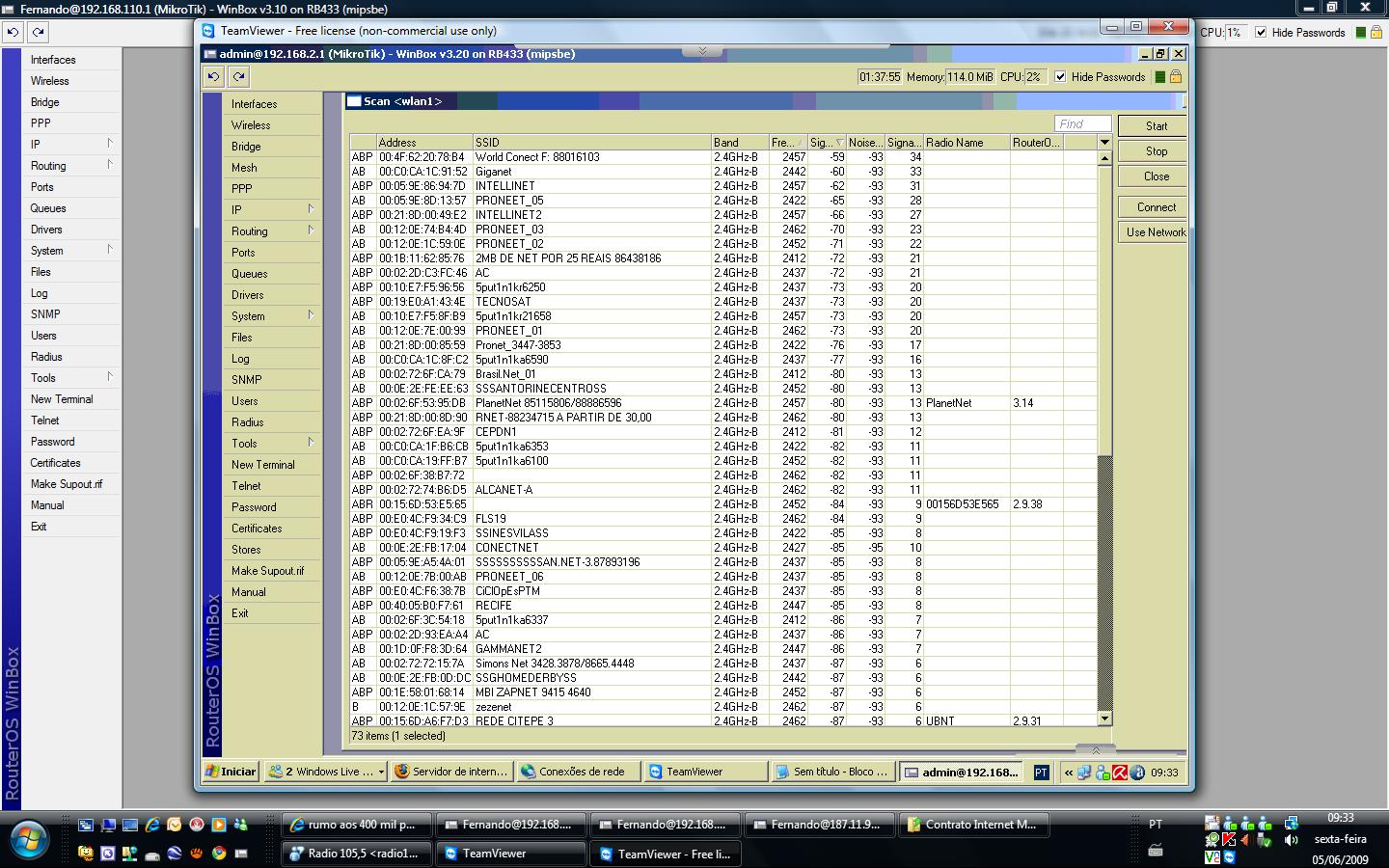Click the red icon in the remote system tray
Image resolution: width=1389 pixels, height=868 pixels.
click(x=1120, y=772)
